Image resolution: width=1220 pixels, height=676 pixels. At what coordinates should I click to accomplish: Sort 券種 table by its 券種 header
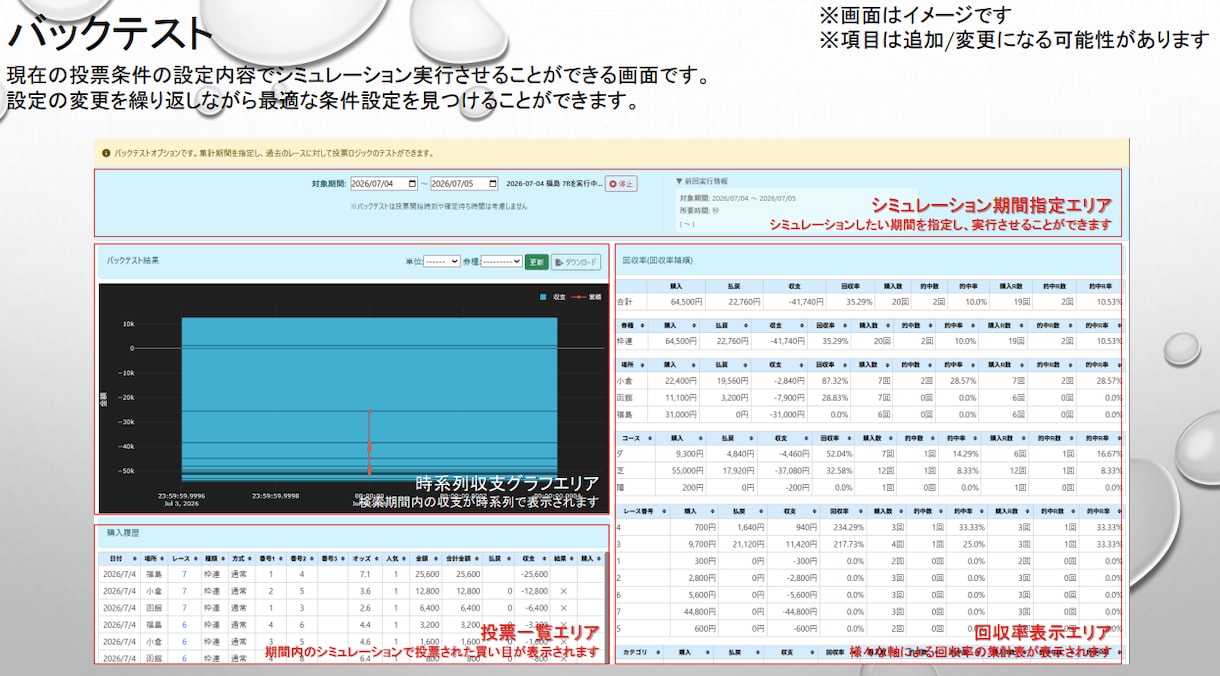click(631, 324)
